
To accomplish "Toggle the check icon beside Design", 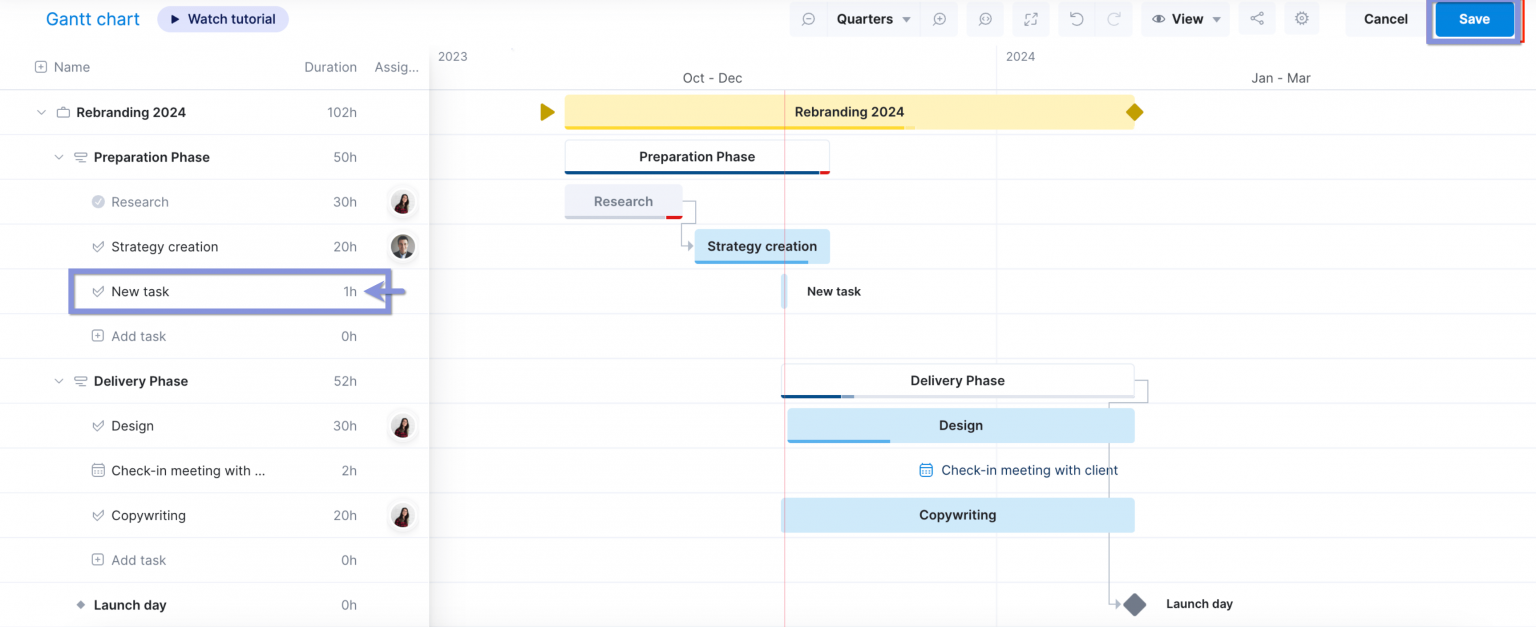I will pos(96,426).
